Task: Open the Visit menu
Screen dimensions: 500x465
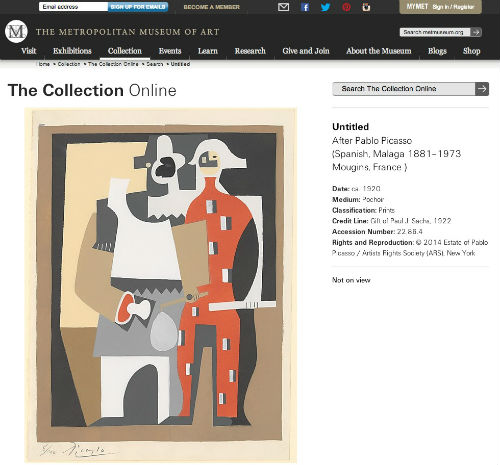Action: pos(29,51)
